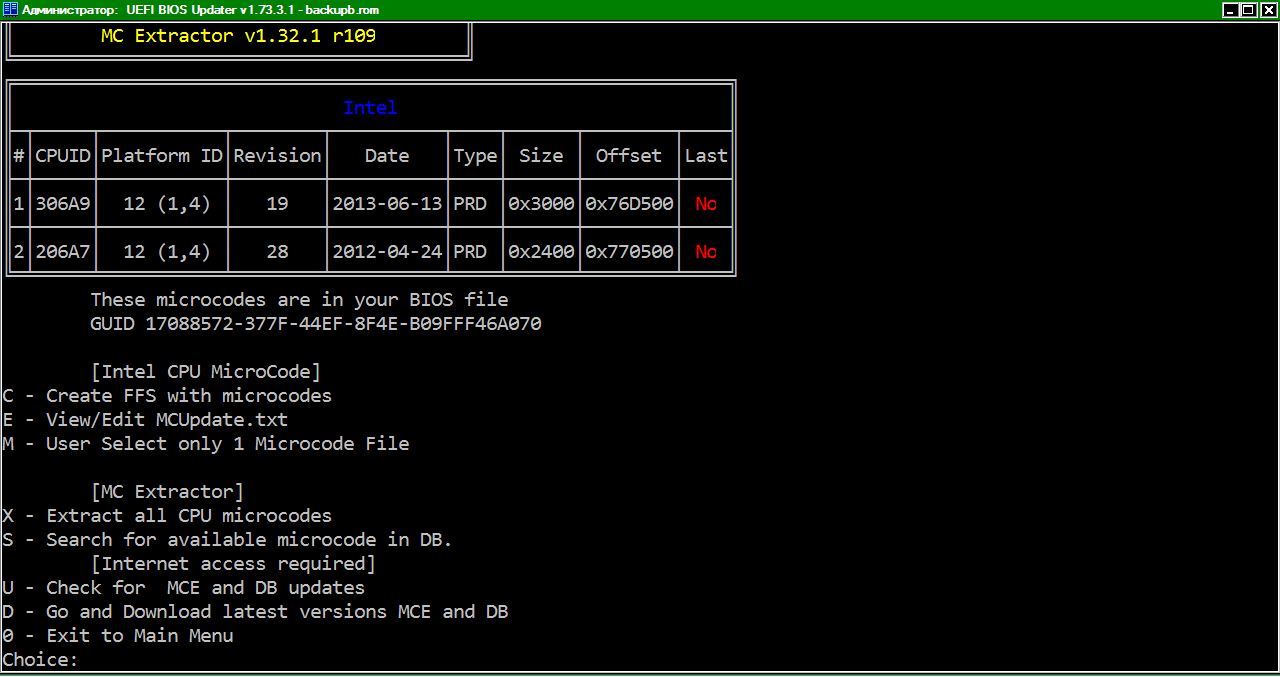Image resolution: width=1280 pixels, height=677 pixels.
Task: Click option 'S - Search for available microcode in DB'
Action: point(227,540)
